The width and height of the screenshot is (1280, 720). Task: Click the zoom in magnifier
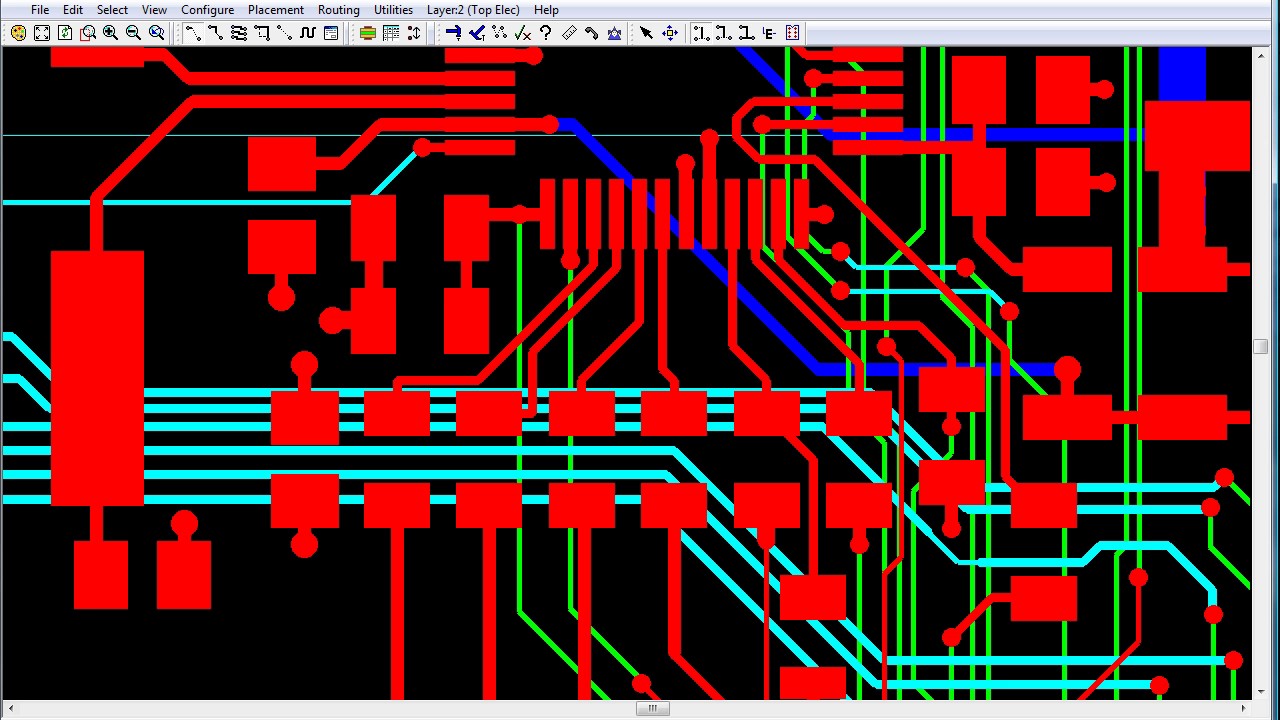(x=110, y=33)
